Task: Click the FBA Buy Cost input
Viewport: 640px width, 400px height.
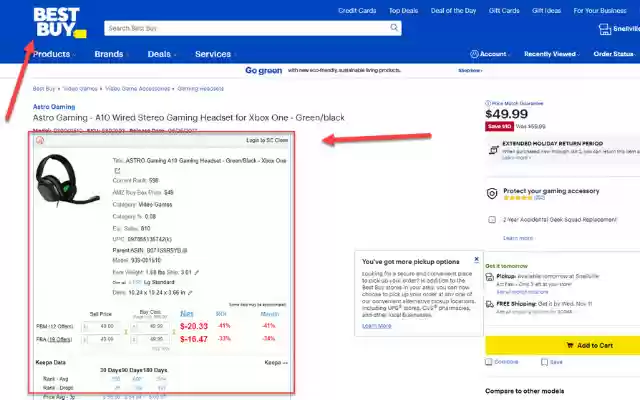Action: click(150, 339)
